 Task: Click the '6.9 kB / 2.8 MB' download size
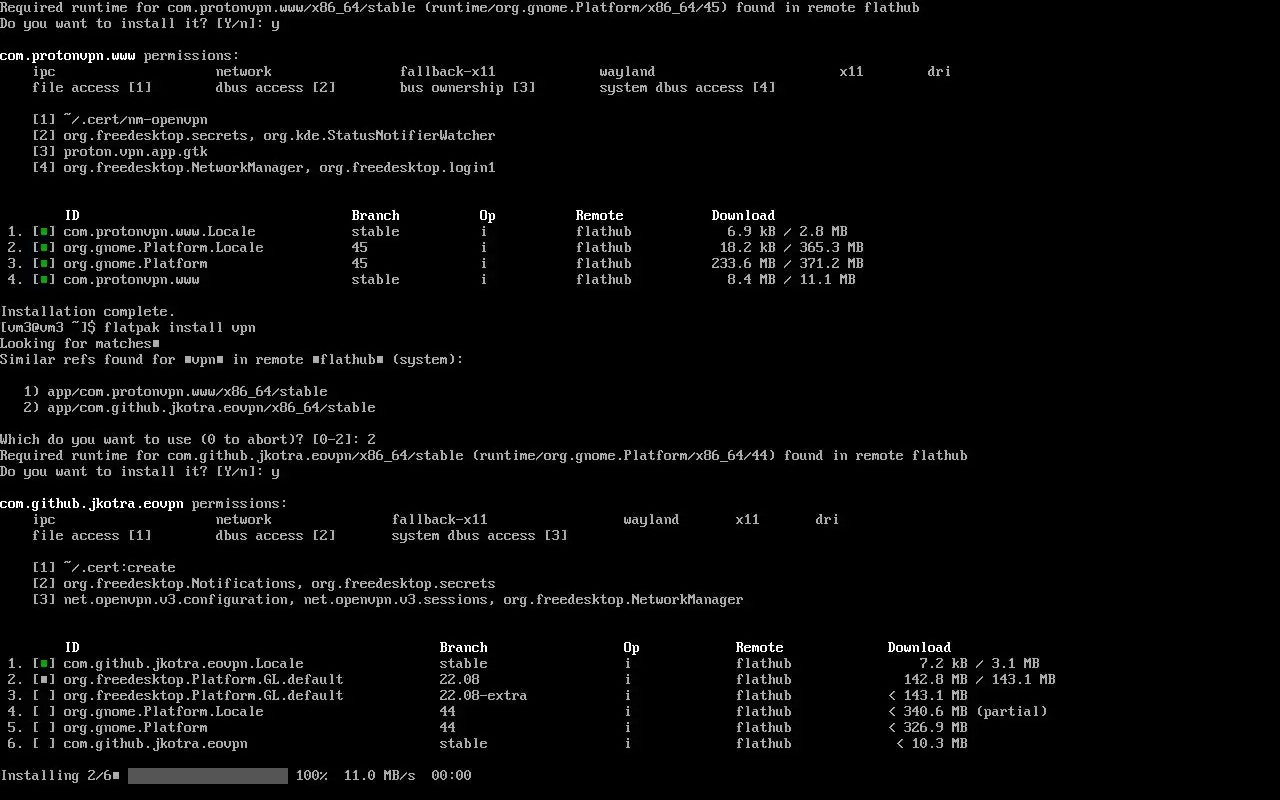point(788,232)
